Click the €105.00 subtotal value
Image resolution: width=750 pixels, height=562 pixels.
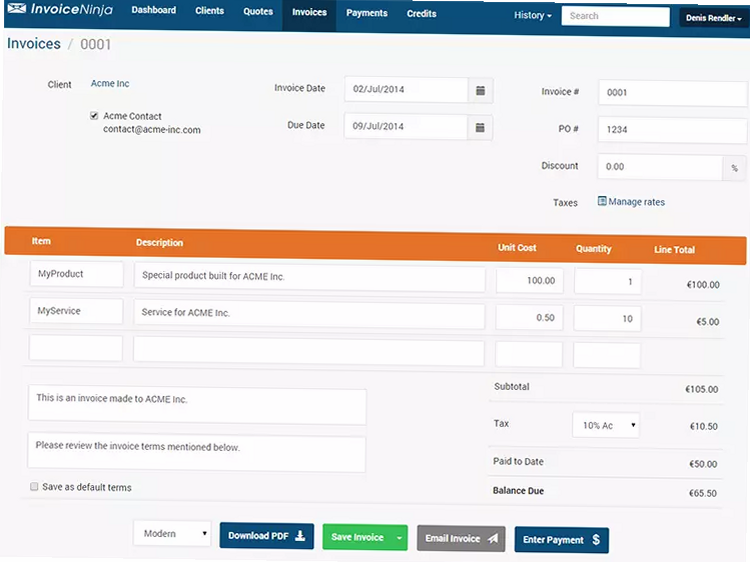(701, 389)
